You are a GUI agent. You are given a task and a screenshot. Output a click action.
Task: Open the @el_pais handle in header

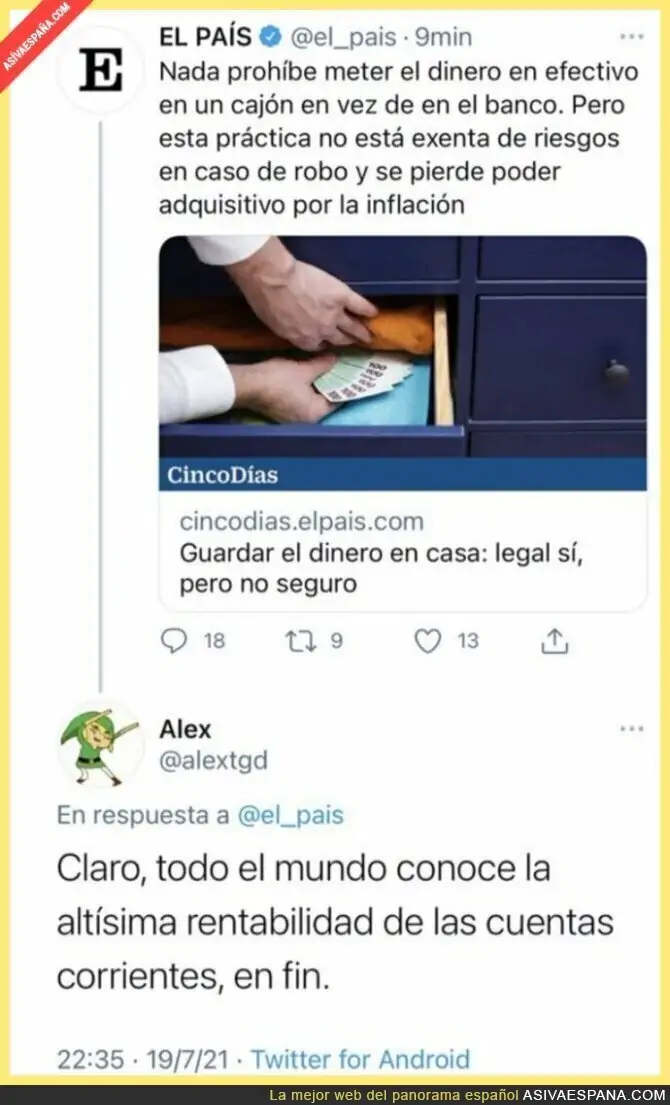tap(342, 37)
